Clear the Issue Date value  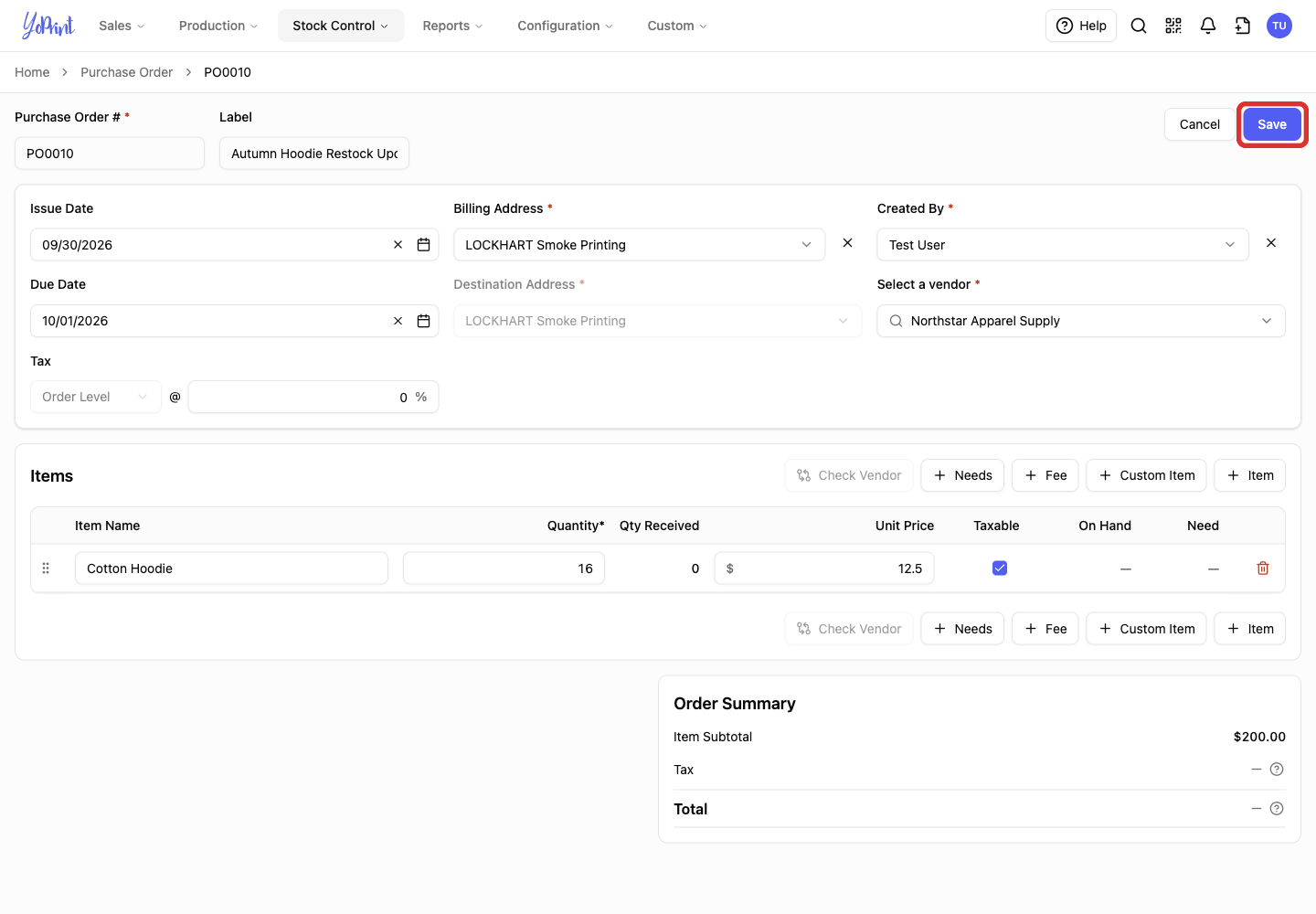(398, 245)
